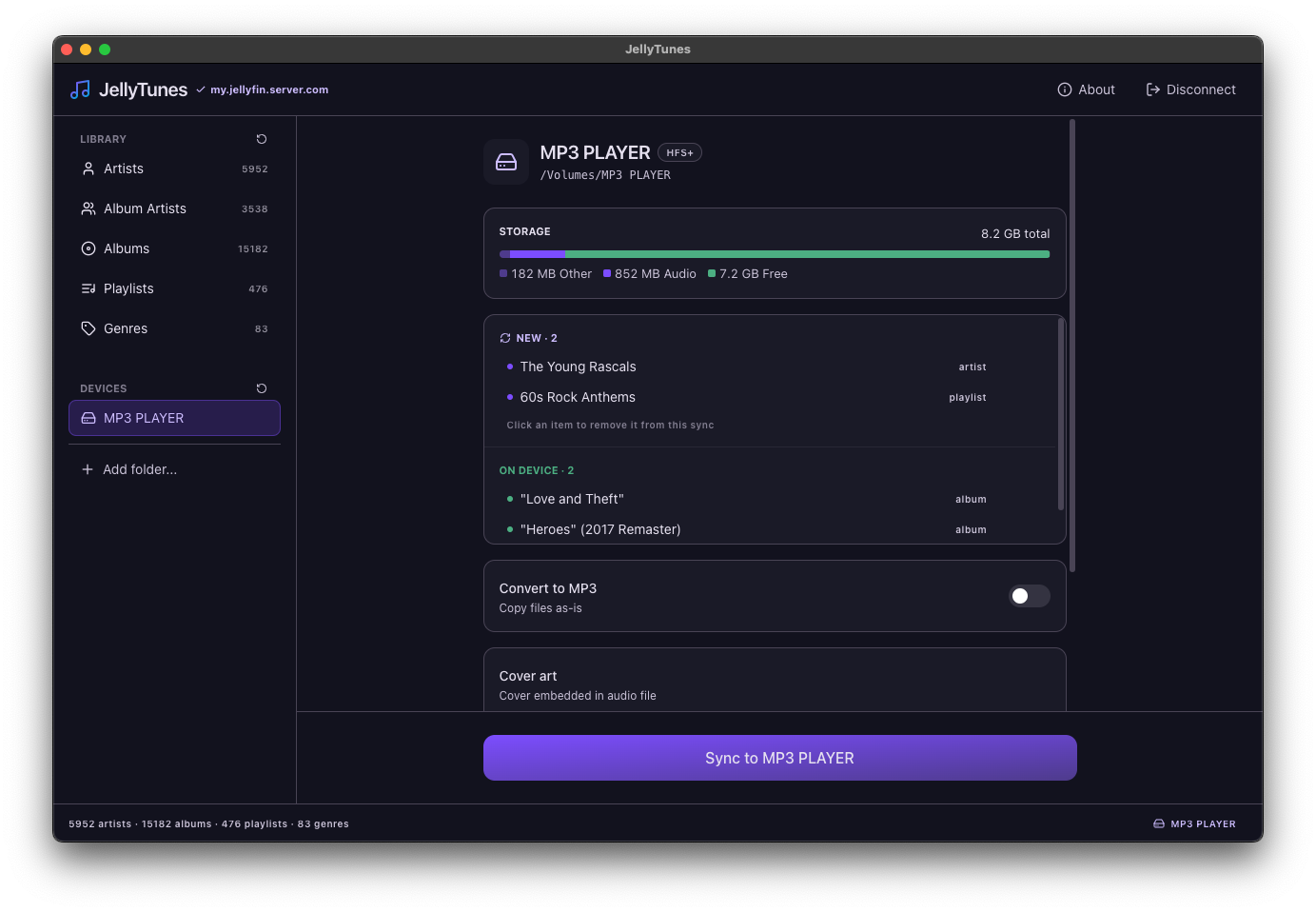This screenshot has width=1316, height=912.
Task: Select the MP3 PLAYER device in sidebar
Action: tap(174, 418)
